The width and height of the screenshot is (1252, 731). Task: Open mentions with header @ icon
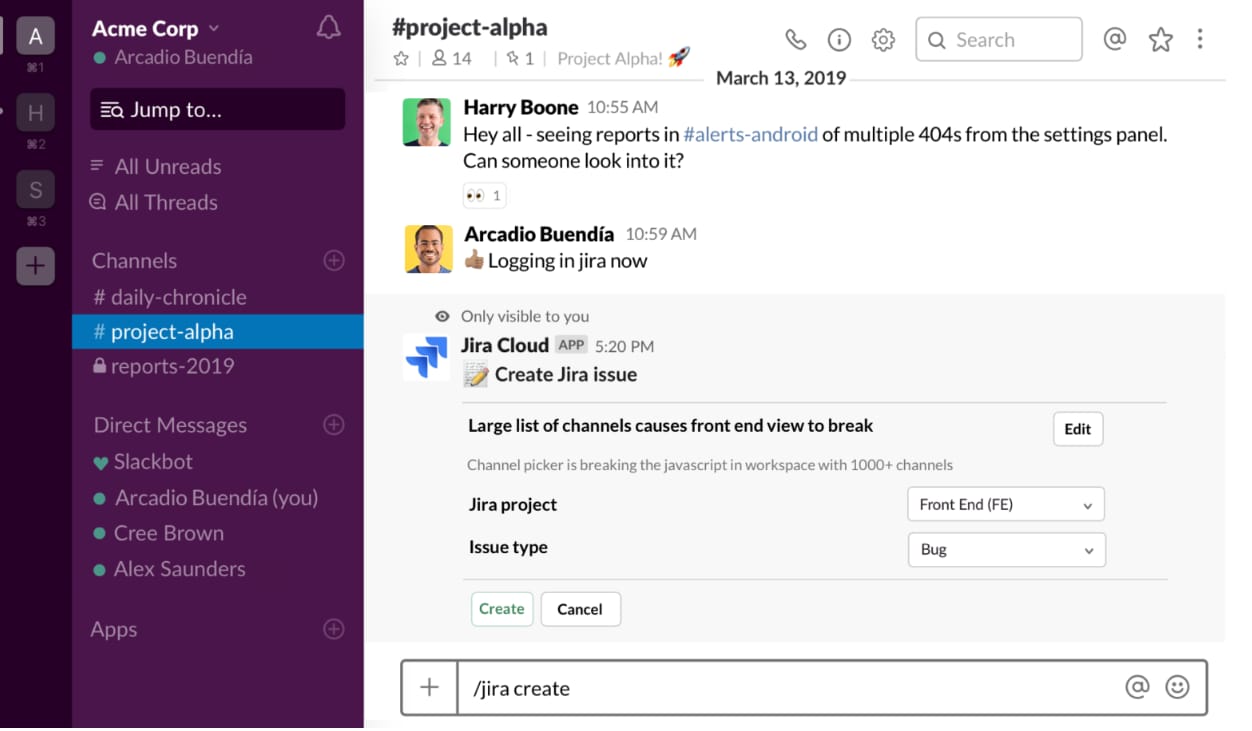pyautogui.click(x=1114, y=39)
